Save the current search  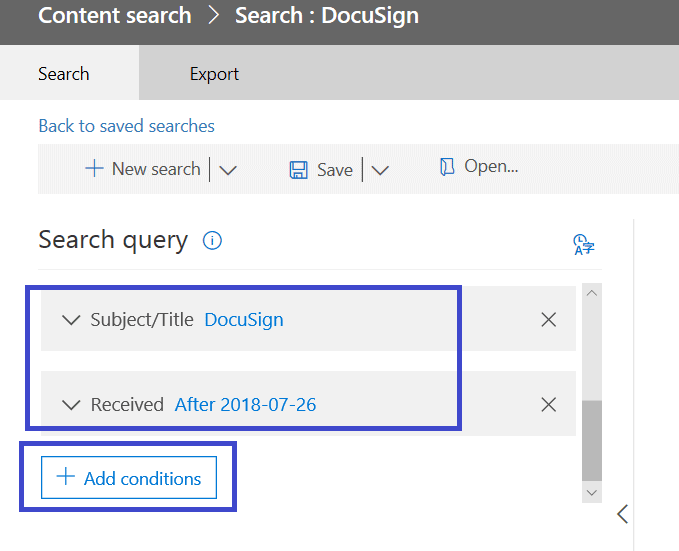click(x=335, y=170)
